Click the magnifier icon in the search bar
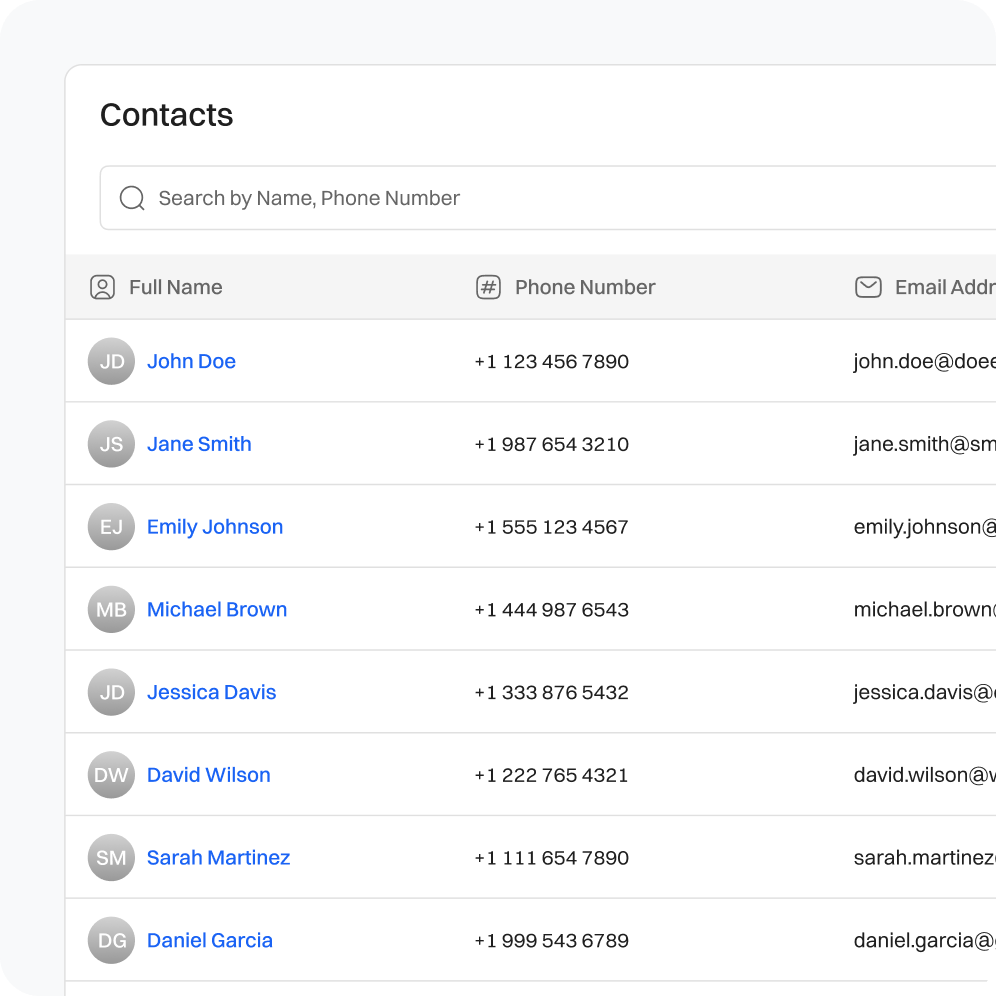This screenshot has height=996, width=996. pos(132,198)
